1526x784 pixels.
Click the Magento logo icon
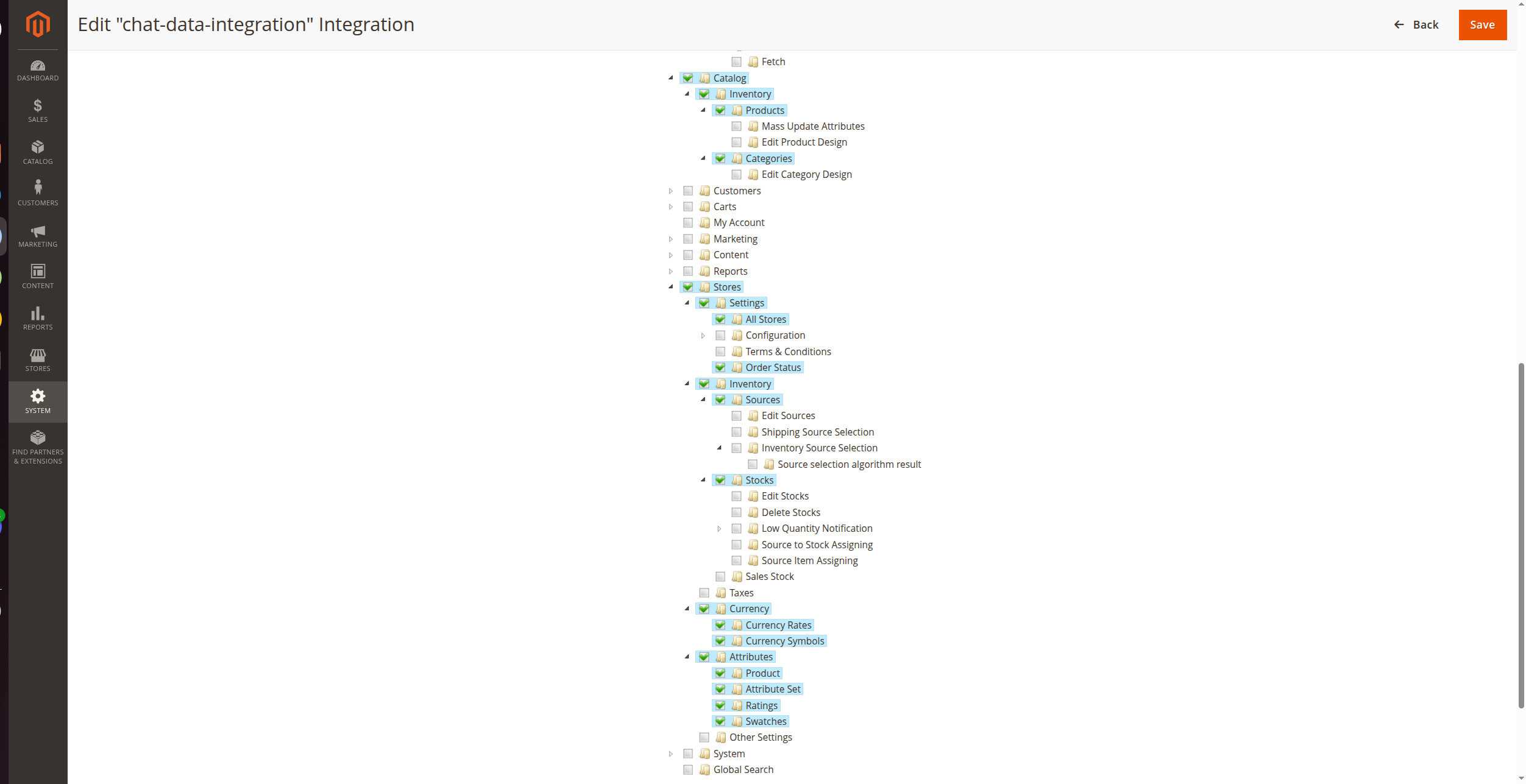tap(38, 24)
